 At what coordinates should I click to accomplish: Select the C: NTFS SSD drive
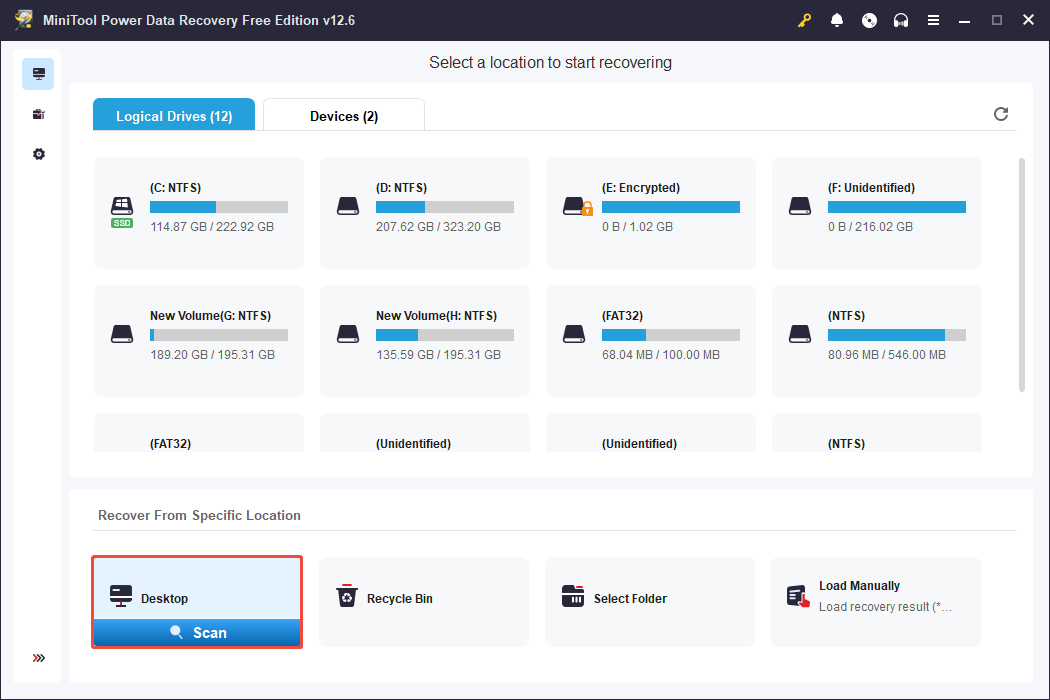pyautogui.click(x=199, y=212)
